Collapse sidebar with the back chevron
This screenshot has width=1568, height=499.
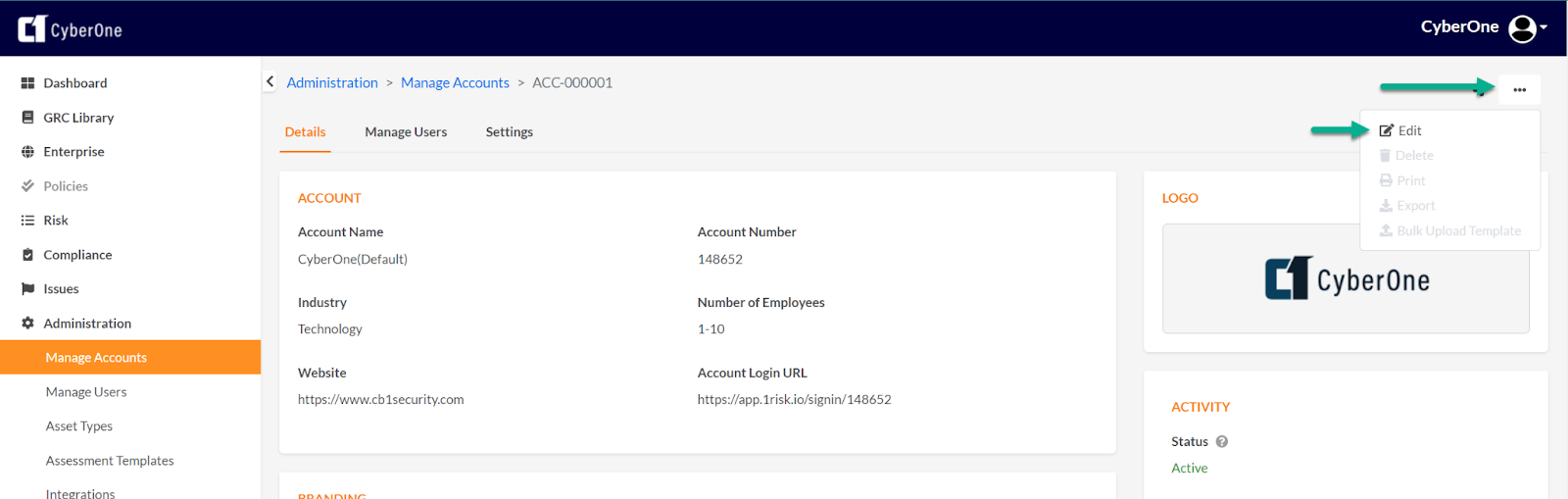pos(269,82)
